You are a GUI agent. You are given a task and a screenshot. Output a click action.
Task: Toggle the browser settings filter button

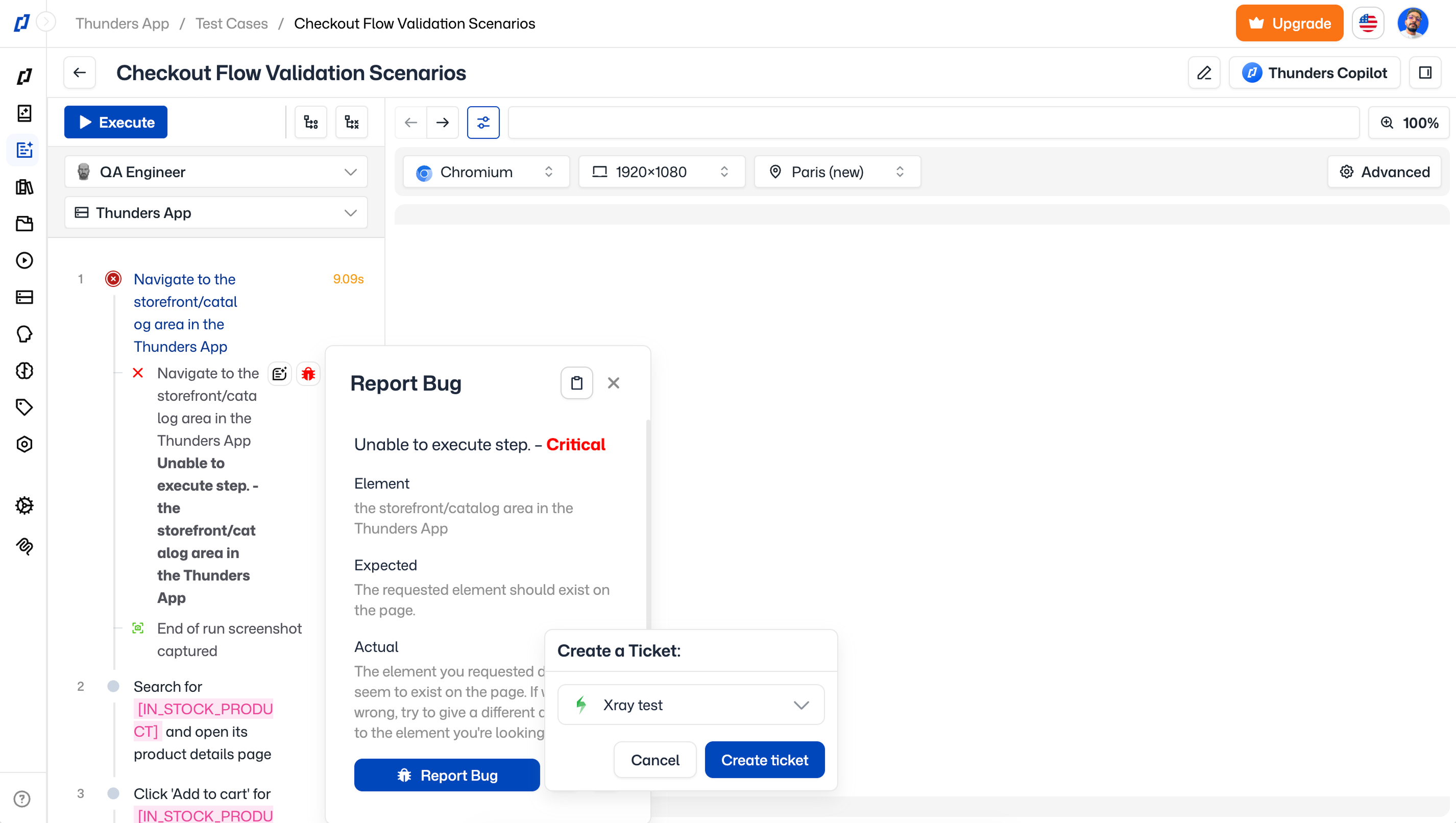pyautogui.click(x=483, y=122)
